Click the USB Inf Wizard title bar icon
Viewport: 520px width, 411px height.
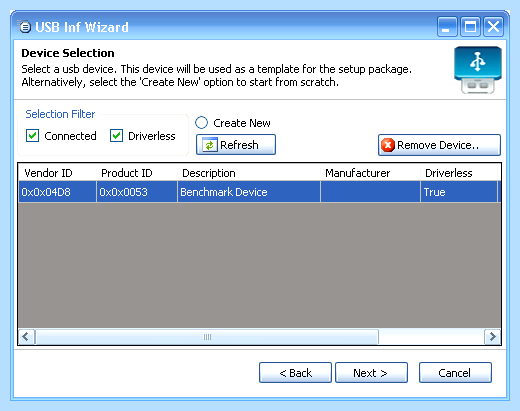(24, 27)
